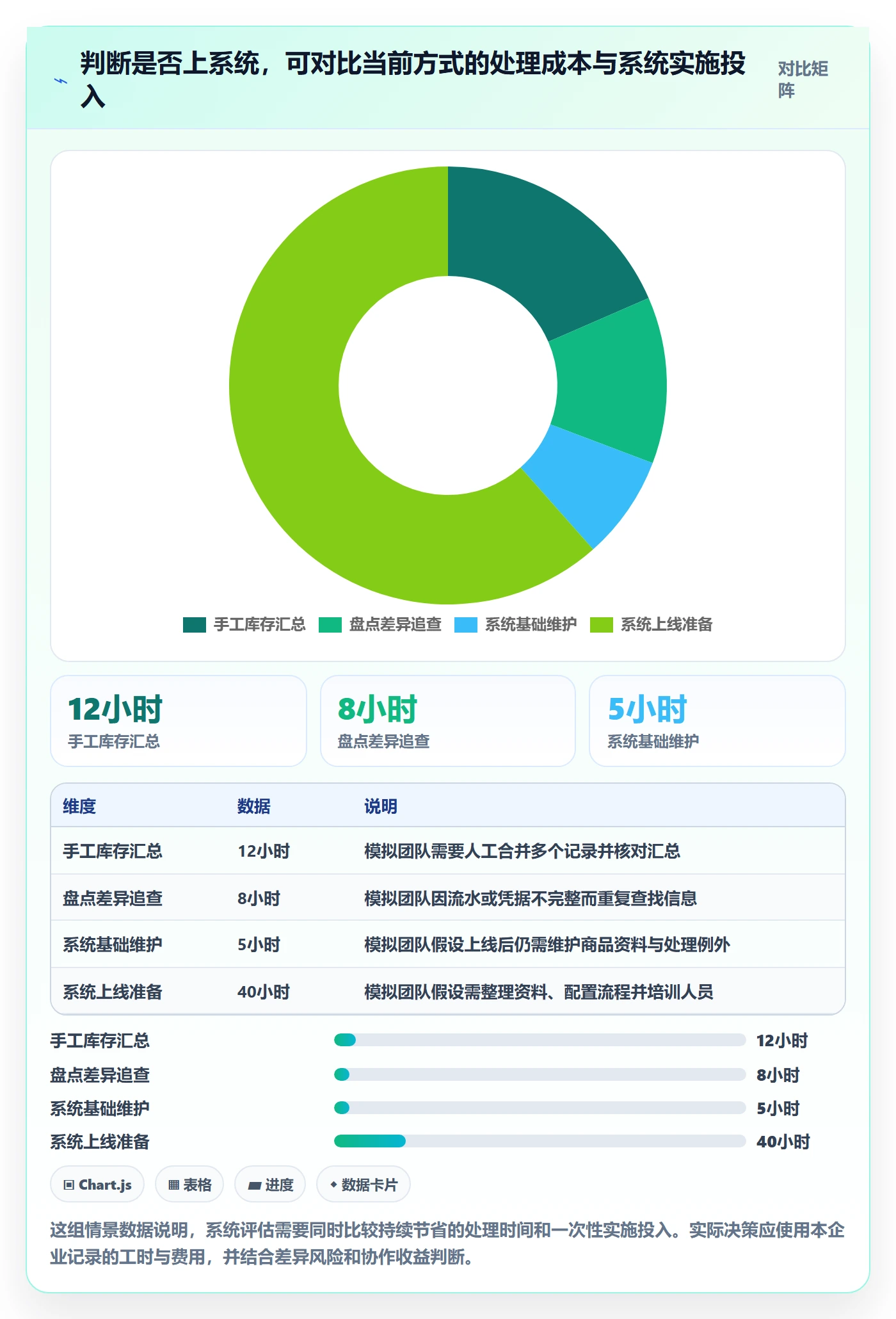Image resolution: width=896 pixels, height=1319 pixels.
Task: Click description 模拟团队需要人工合并多个记录并核对汇总
Action: point(522,851)
